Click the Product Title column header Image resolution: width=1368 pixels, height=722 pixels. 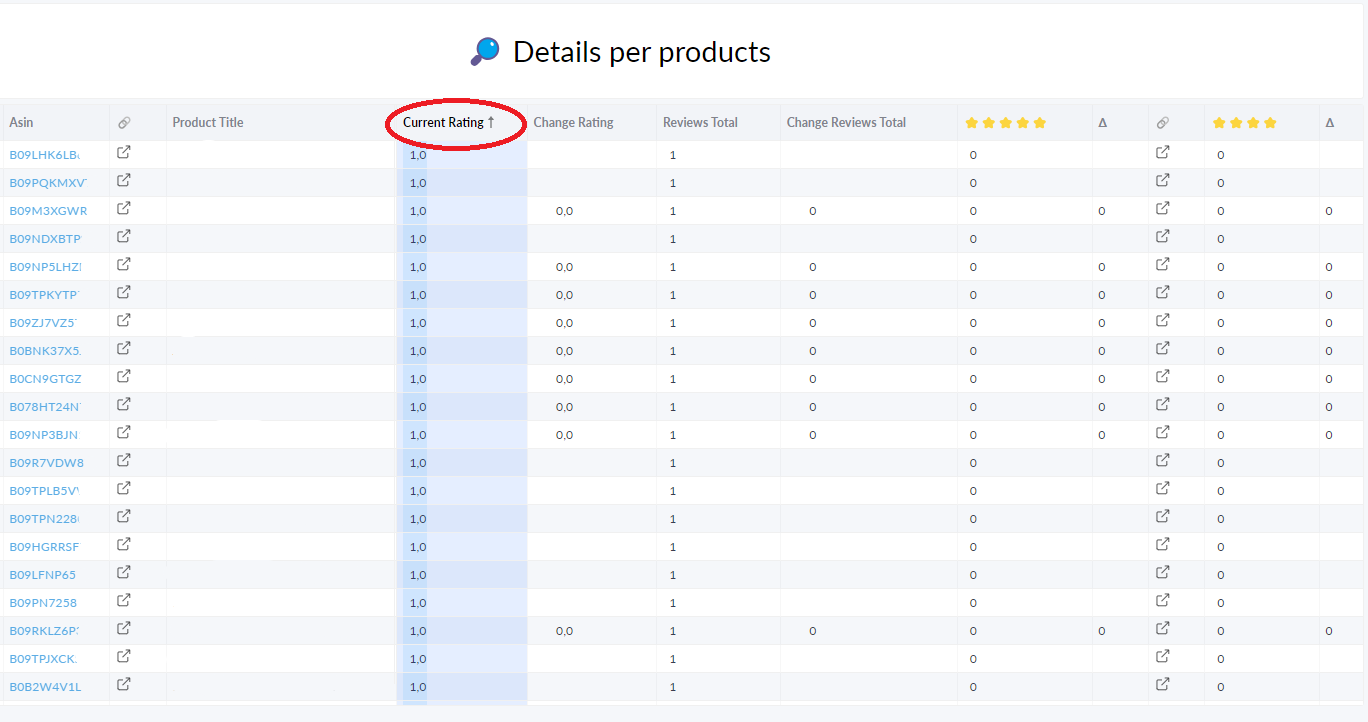click(208, 122)
